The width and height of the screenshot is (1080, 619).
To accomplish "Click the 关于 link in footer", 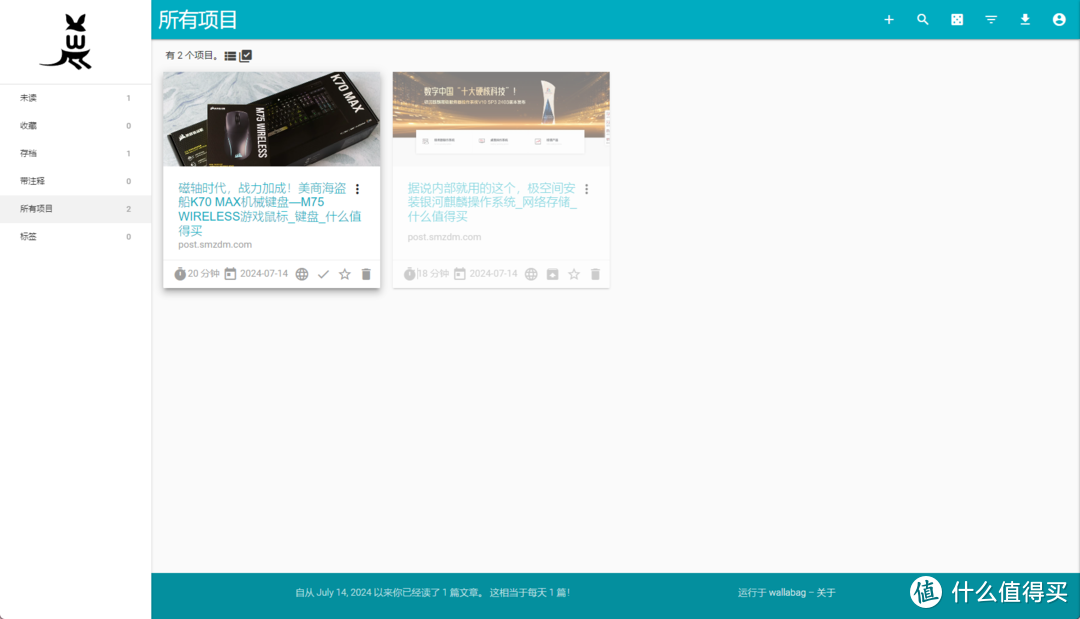I will [x=825, y=592].
